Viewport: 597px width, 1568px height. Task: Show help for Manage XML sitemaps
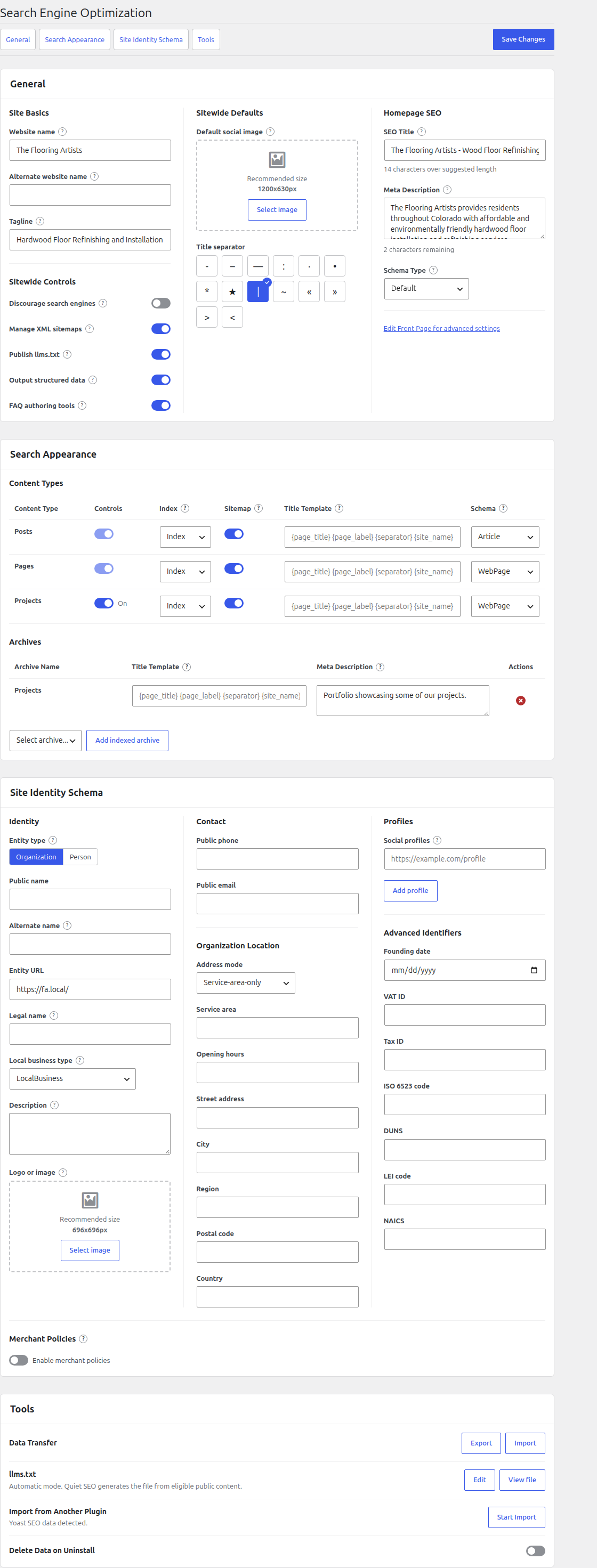(x=90, y=329)
